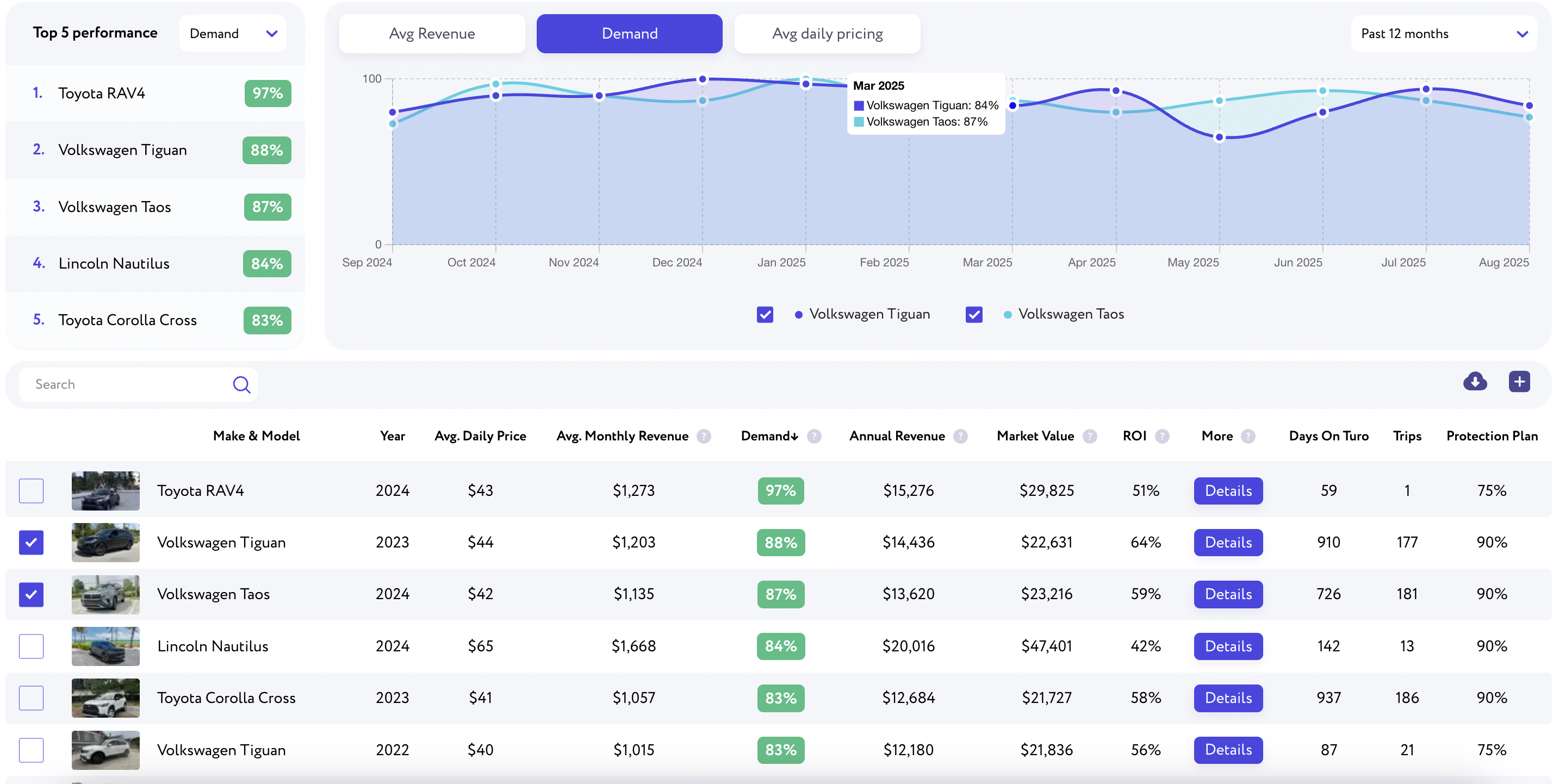This screenshot has width=1553, height=784.
Task: Click help icon next to Market Value
Action: pyautogui.click(x=1089, y=436)
